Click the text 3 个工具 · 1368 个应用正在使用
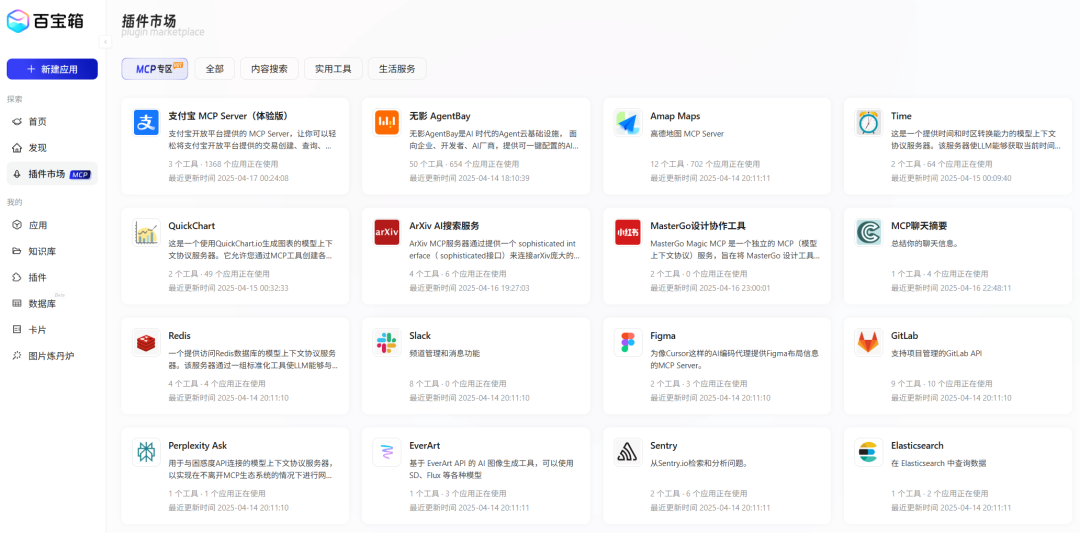Image resolution: width=1080 pixels, height=533 pixels. pos(223,164)
